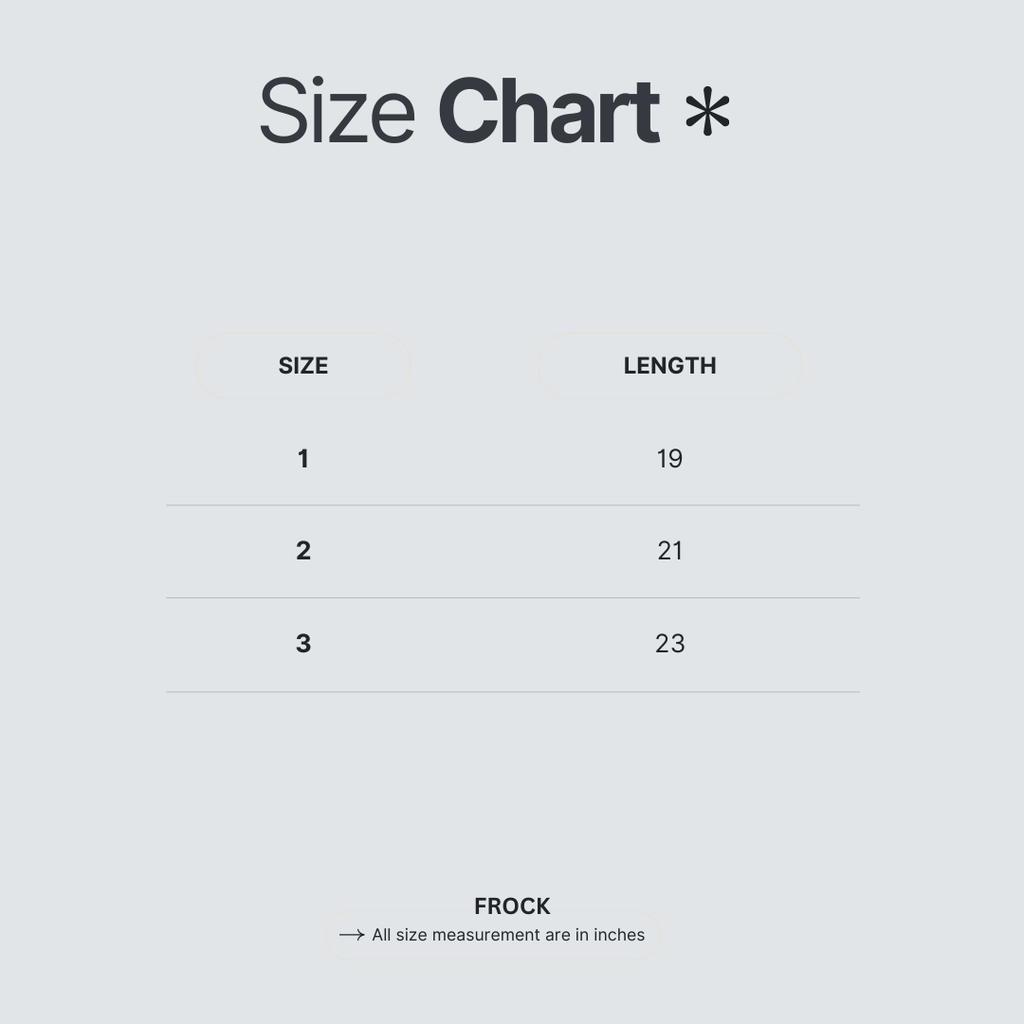
Task: Click the length value 23
Action: [669, 644]
